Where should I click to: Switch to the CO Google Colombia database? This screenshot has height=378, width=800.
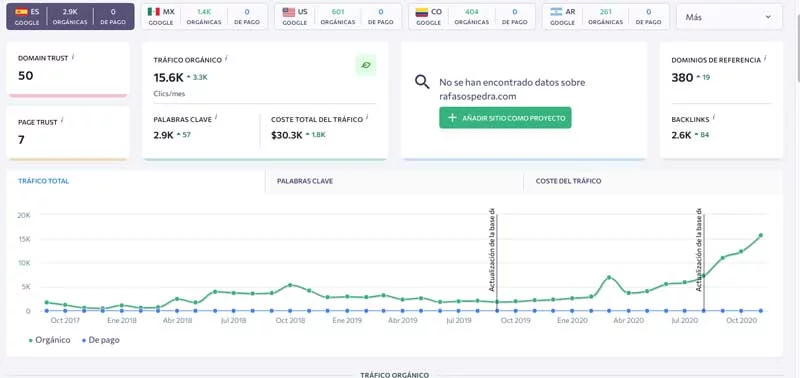[472, 17]
